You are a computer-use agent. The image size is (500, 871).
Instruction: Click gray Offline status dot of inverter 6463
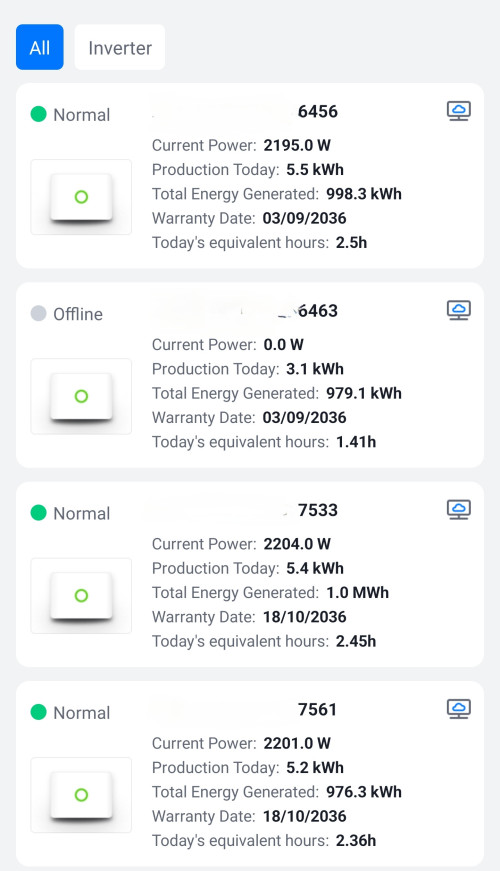click(x=38, y=313)
